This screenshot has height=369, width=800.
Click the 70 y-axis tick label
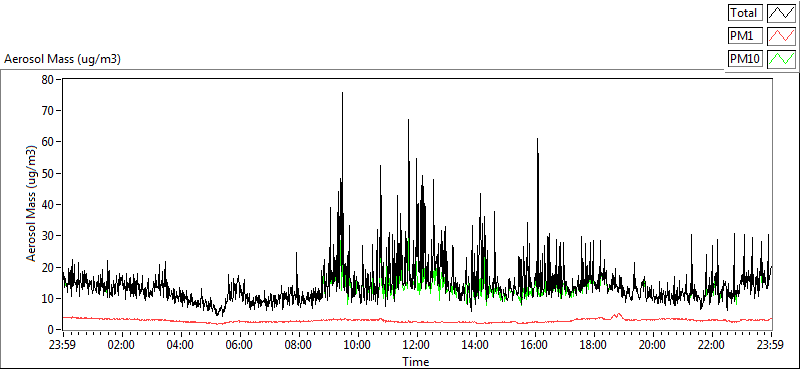[48, 111]
